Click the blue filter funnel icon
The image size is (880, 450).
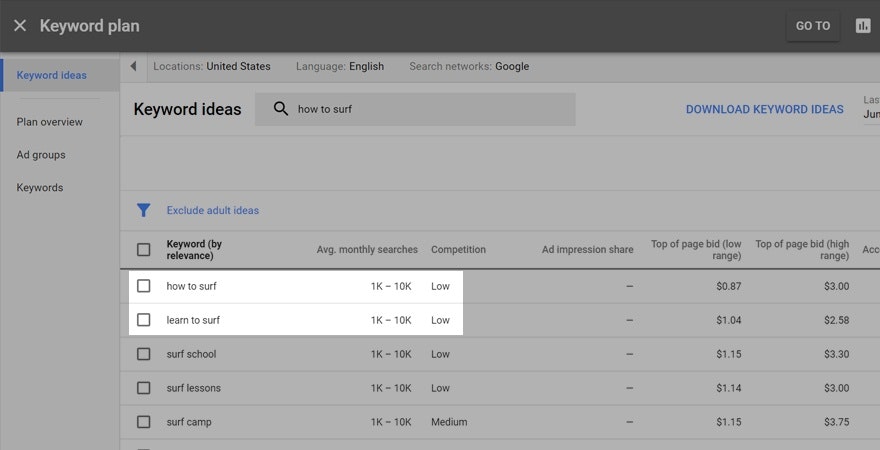click(144, 210)
